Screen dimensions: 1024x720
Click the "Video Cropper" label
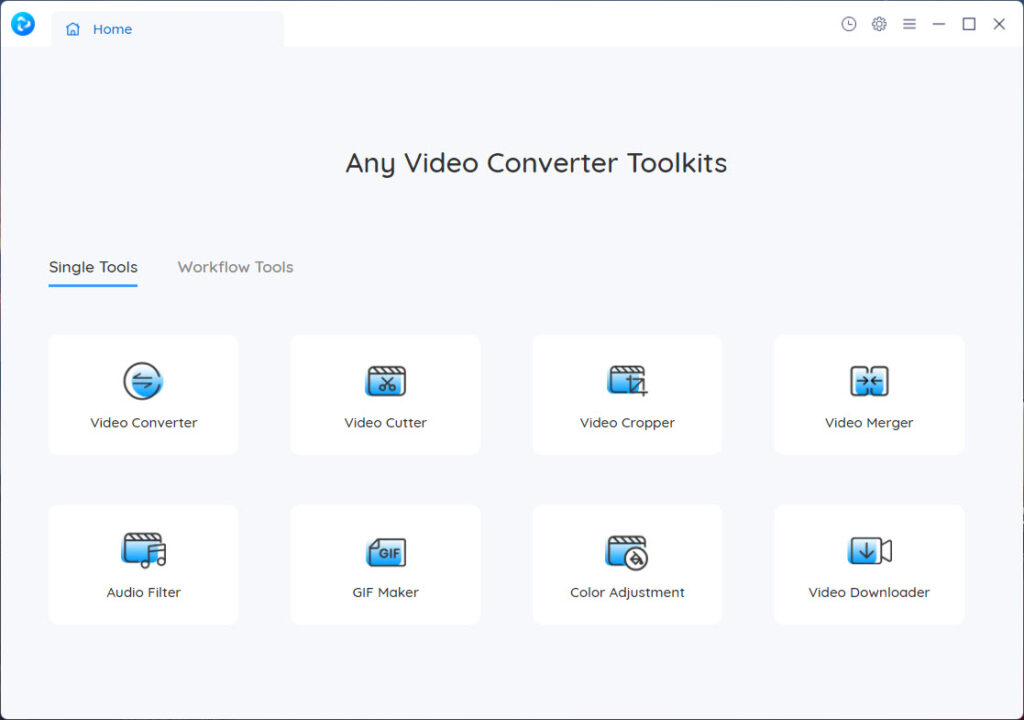pyautogui.click(x=627, y=423)
